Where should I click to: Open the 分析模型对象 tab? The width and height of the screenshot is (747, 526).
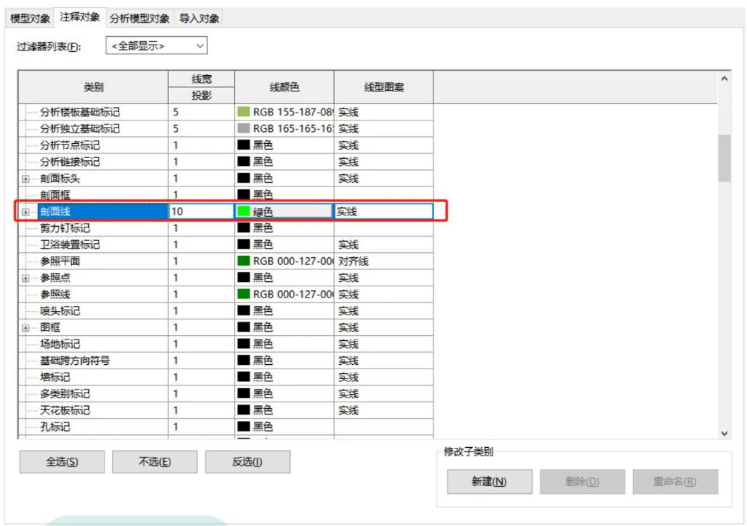[x=140, y=19]
